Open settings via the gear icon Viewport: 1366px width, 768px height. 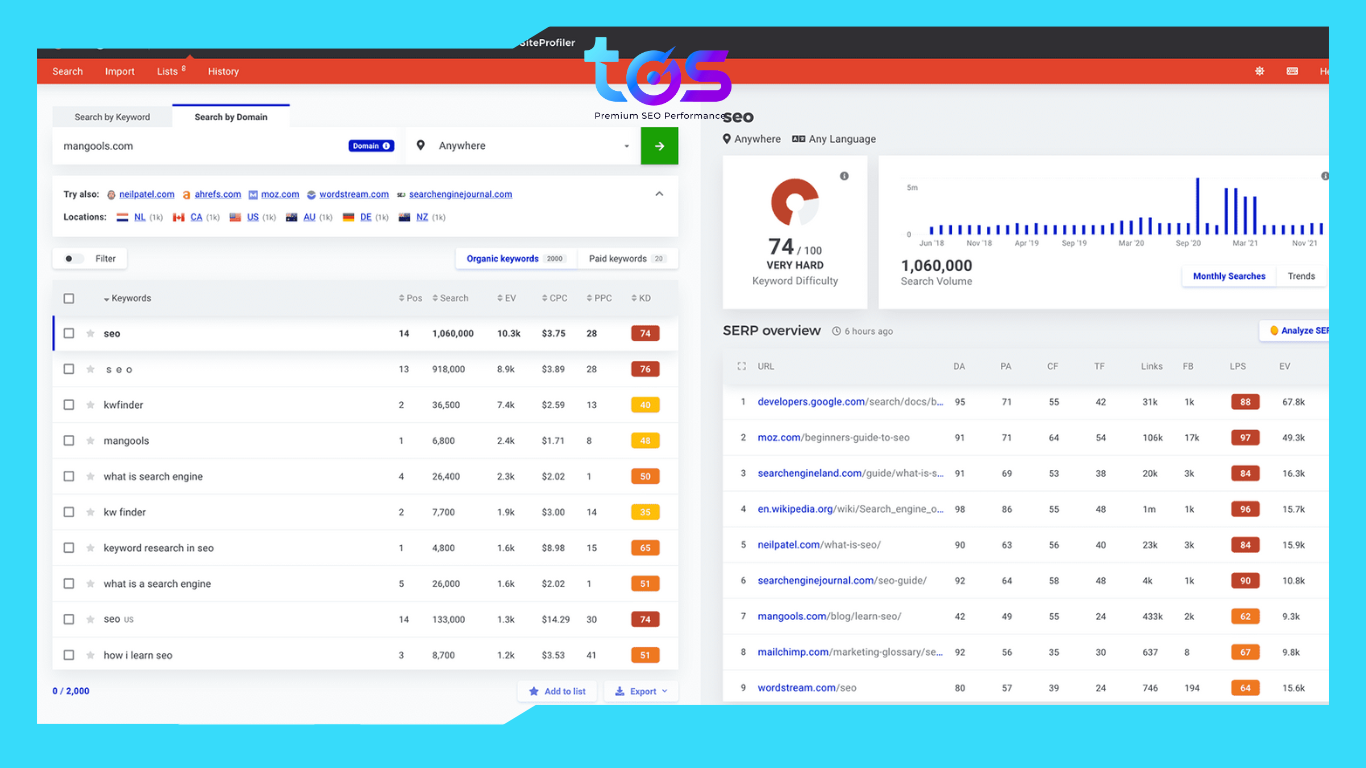pos(1259,71)
